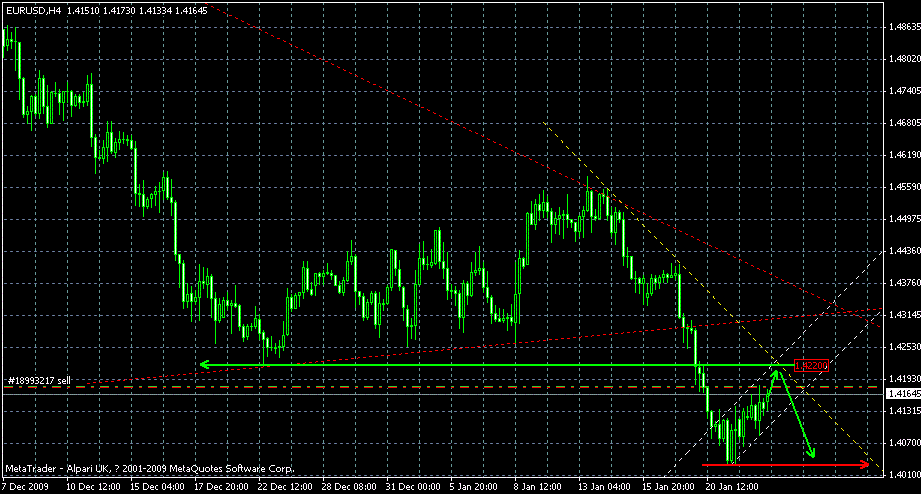
Task: Click the 5 Jan 20:00 time label
Action: (x=473, y=487)
